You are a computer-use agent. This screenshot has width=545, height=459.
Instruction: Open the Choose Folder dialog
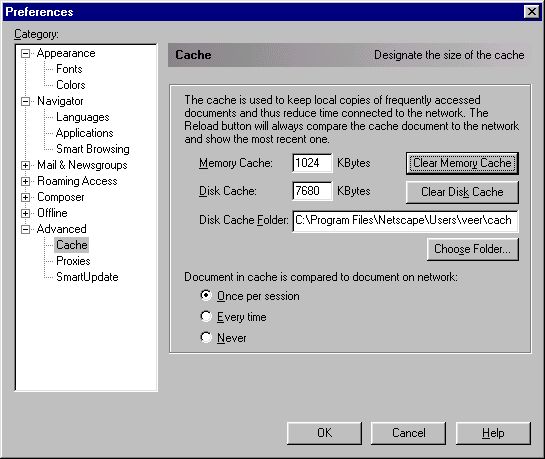[473, 249]
